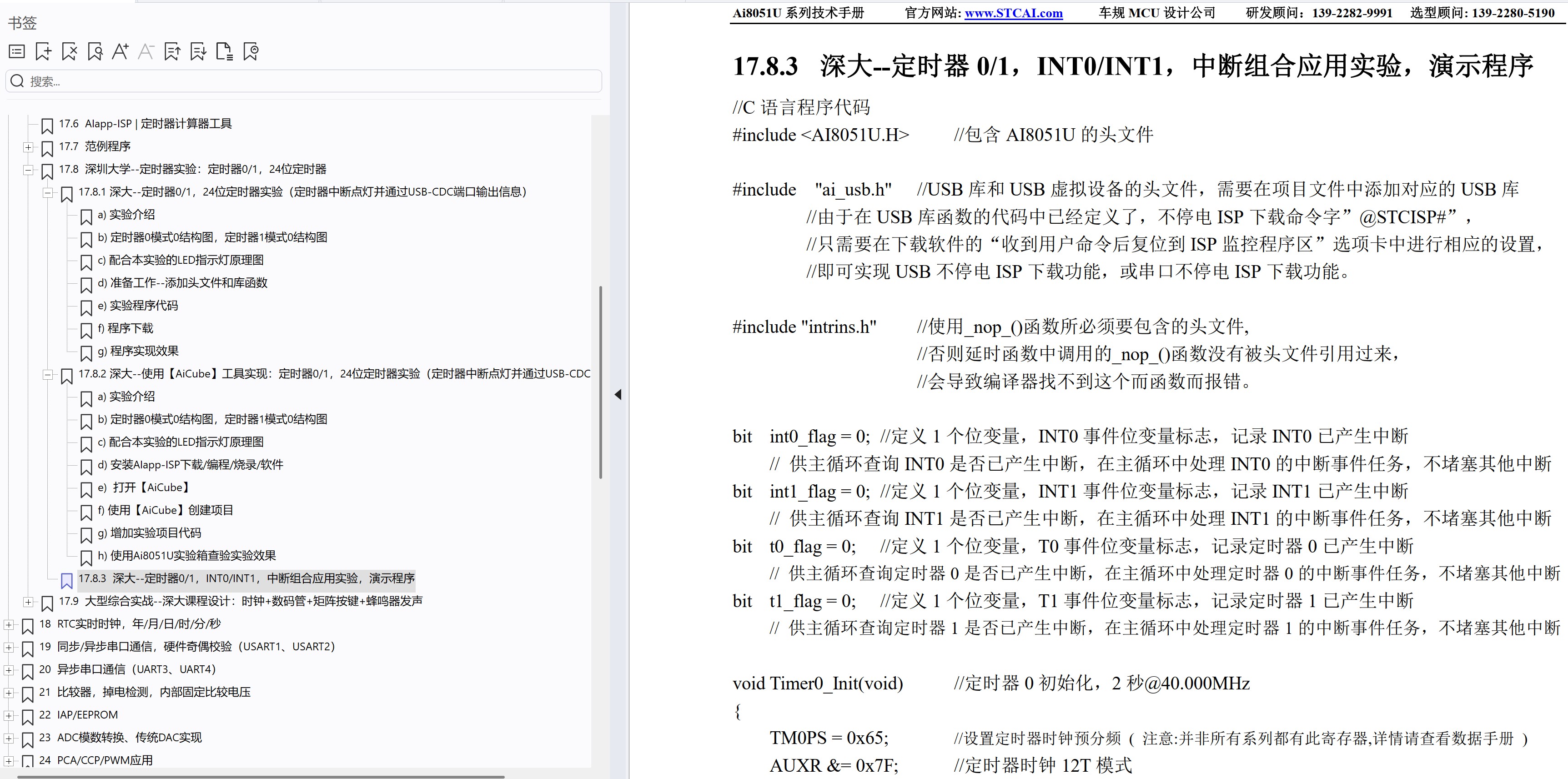
Task: Click the bookmark 搜索 search field
Action: [304, 81]
